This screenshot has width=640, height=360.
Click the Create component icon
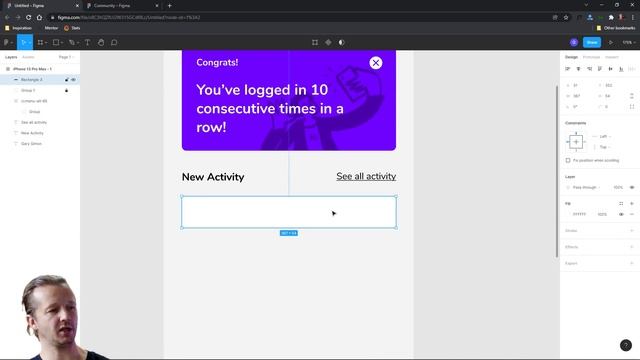pyautogui.click(x=328, y=42)
